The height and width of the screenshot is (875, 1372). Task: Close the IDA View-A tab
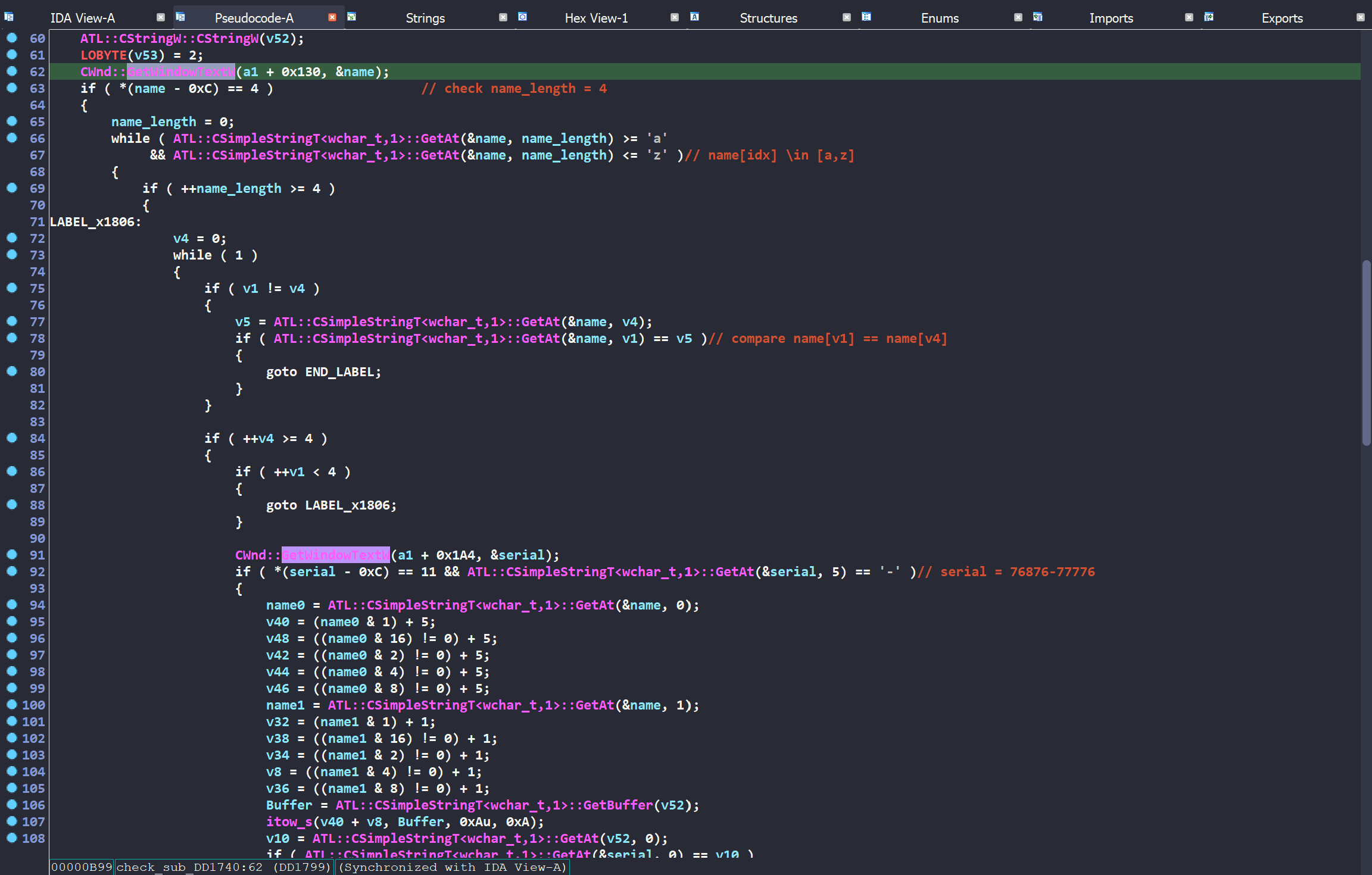[161, 17]
